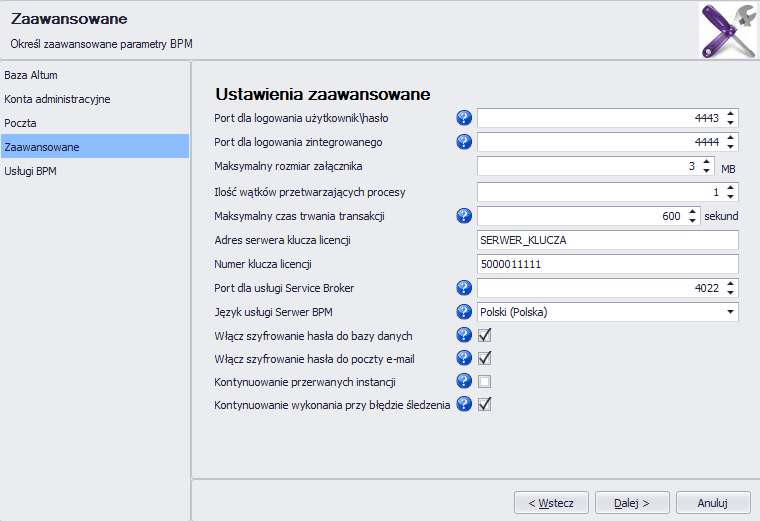Click the Numer klucza licencji field
760x521 pixels.
pyautogui.click(x=608, y=264)
